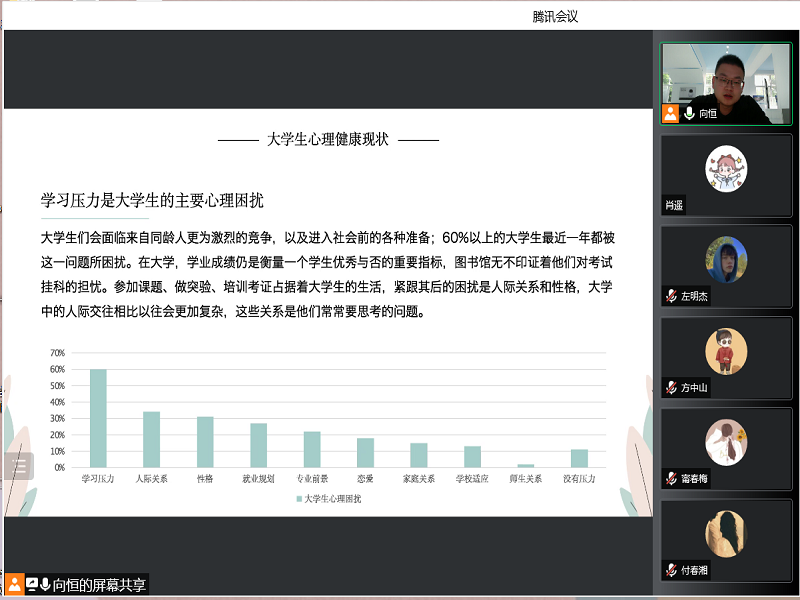Viewport: 800px width, 600px height.
Task: Click the muted microphone icon beside 方中山
Action: [671, 388]
